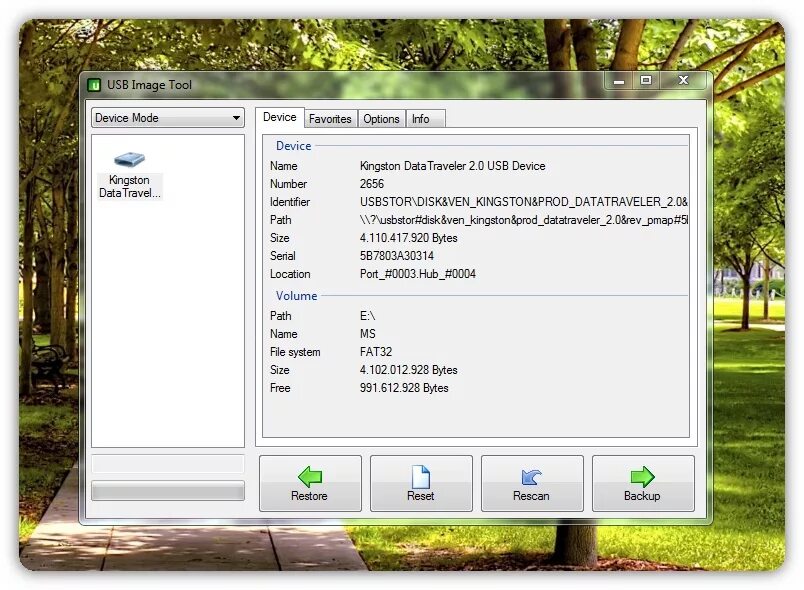Click the device number value 2656
804x590 pixels.
tap(372, 184)
